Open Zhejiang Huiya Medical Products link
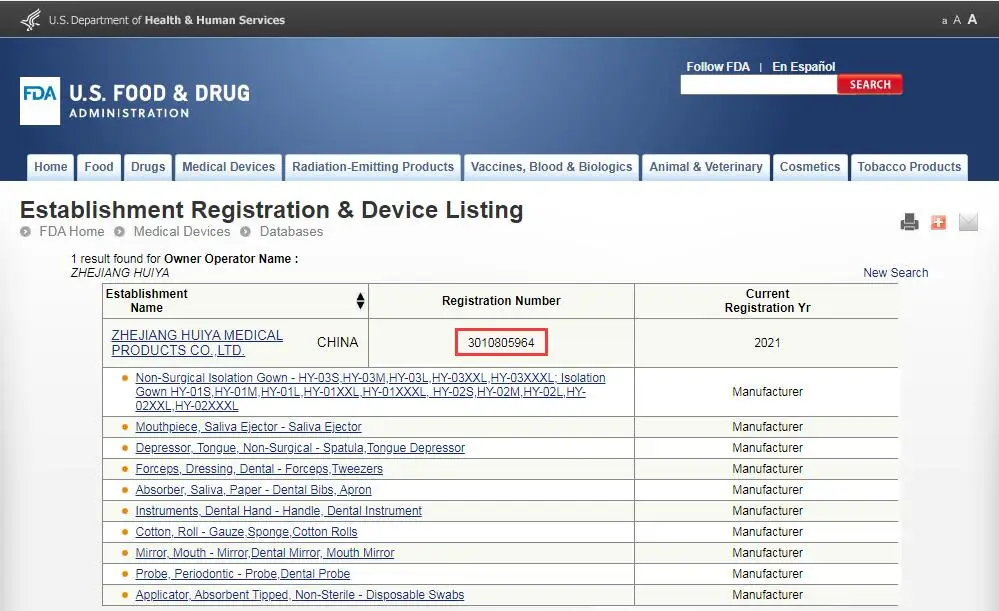The height and width of the screenshot is (611, 999). coord(197,343)
